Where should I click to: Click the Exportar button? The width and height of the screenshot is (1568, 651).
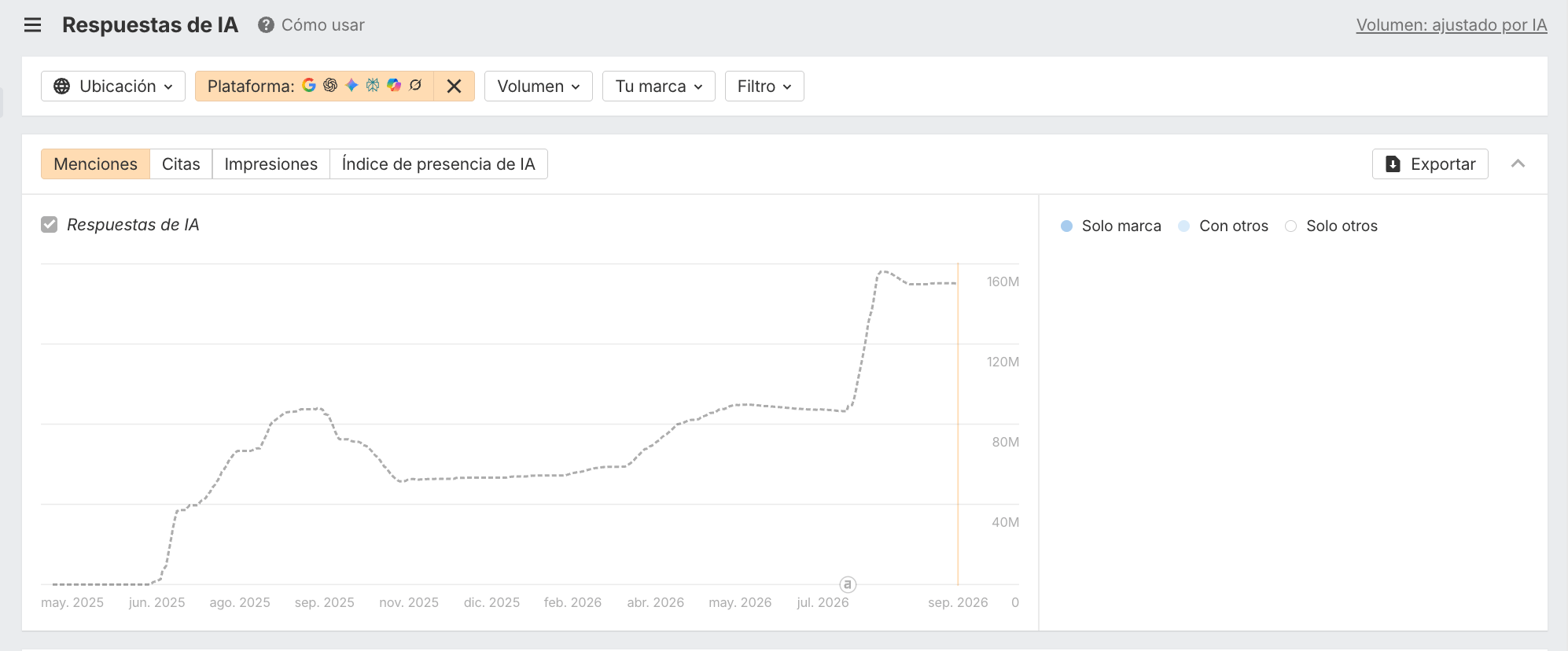click(1430, 164)
